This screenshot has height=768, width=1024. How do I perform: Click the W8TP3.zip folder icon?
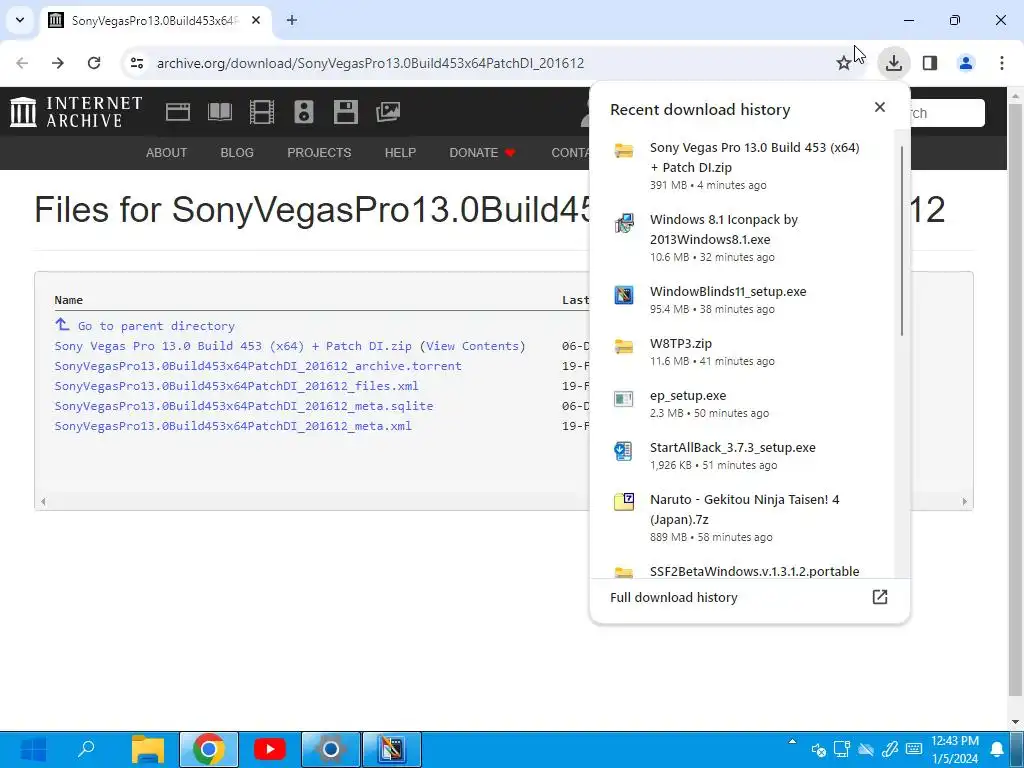point(624,346)
